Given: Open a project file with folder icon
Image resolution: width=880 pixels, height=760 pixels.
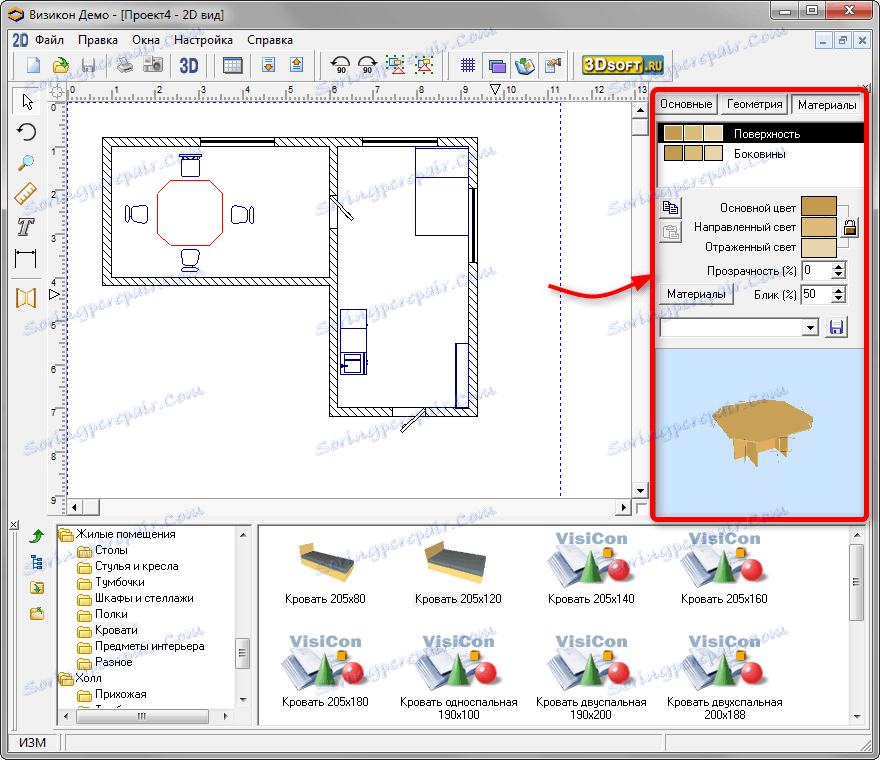Looking at the screenshot, I should [x=61, y=66].
